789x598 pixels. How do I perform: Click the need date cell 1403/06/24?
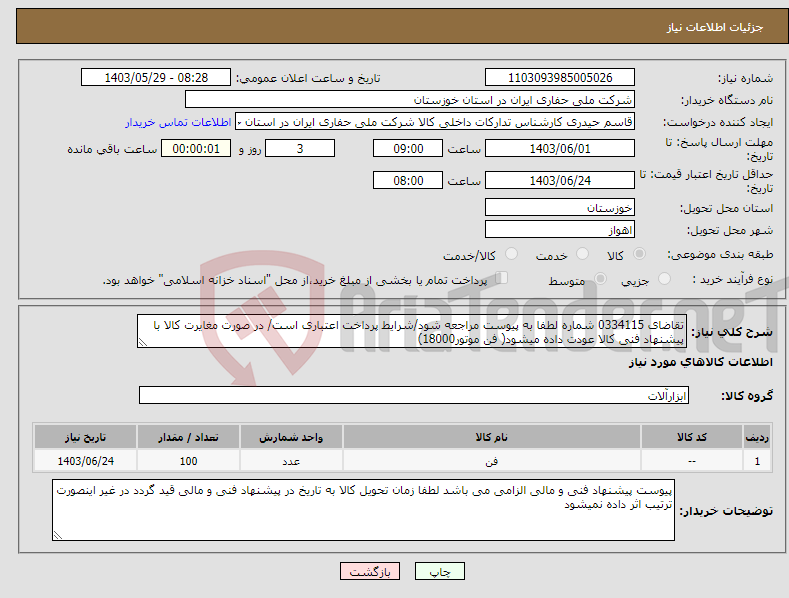(85, 461)
